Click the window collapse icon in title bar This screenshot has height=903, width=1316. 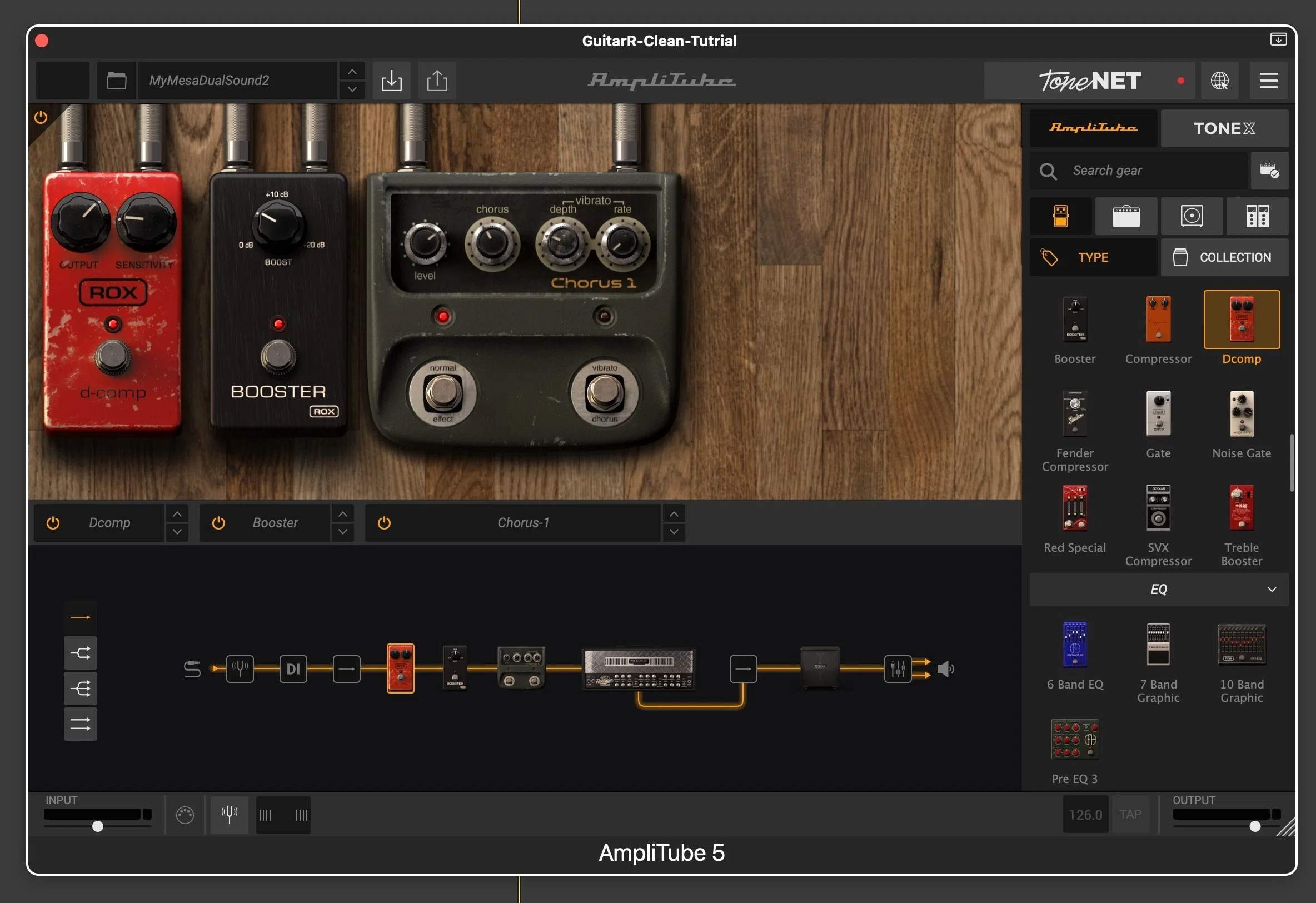pos(1278,39)
